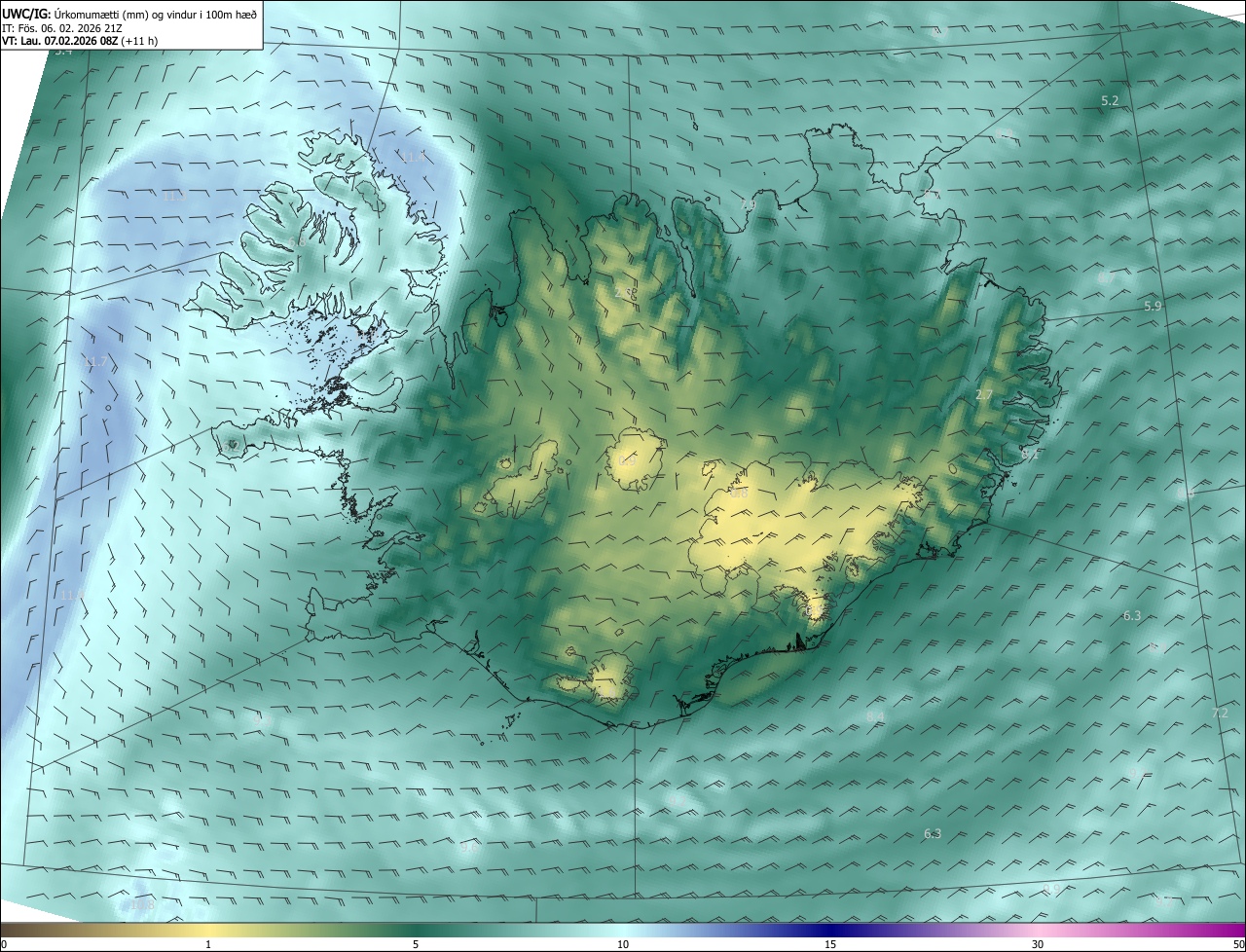Click the 5.2 value on the map

click(1110, 101)
